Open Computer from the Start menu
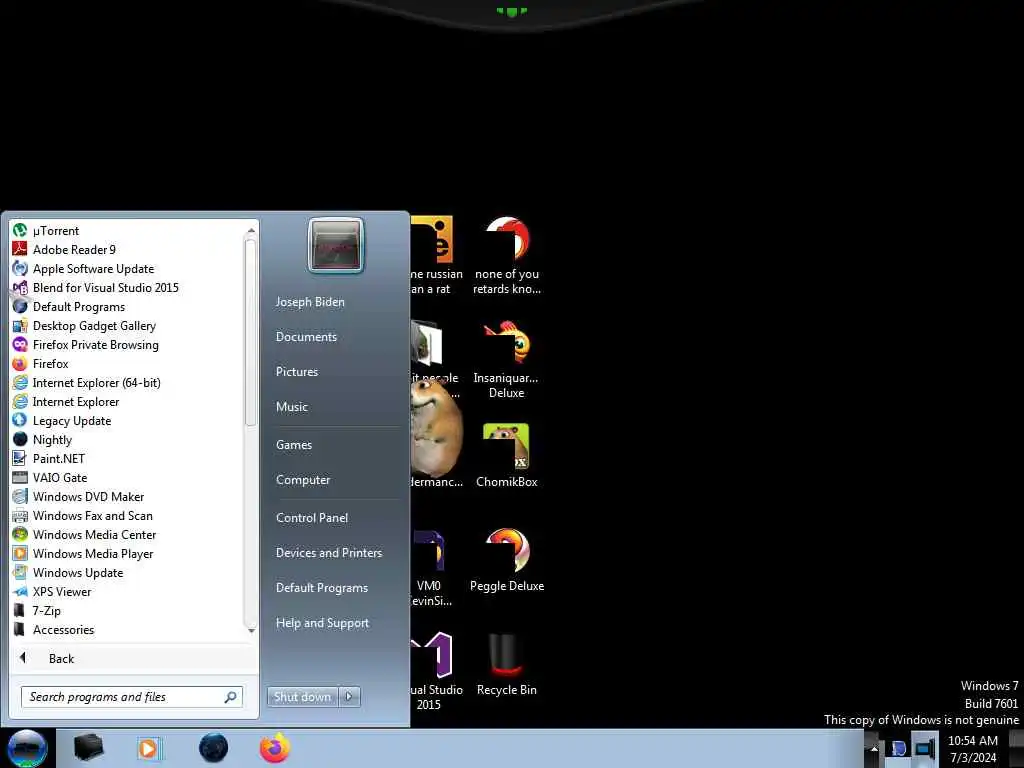The image size is (1024, 768). [x=303, y=480]
